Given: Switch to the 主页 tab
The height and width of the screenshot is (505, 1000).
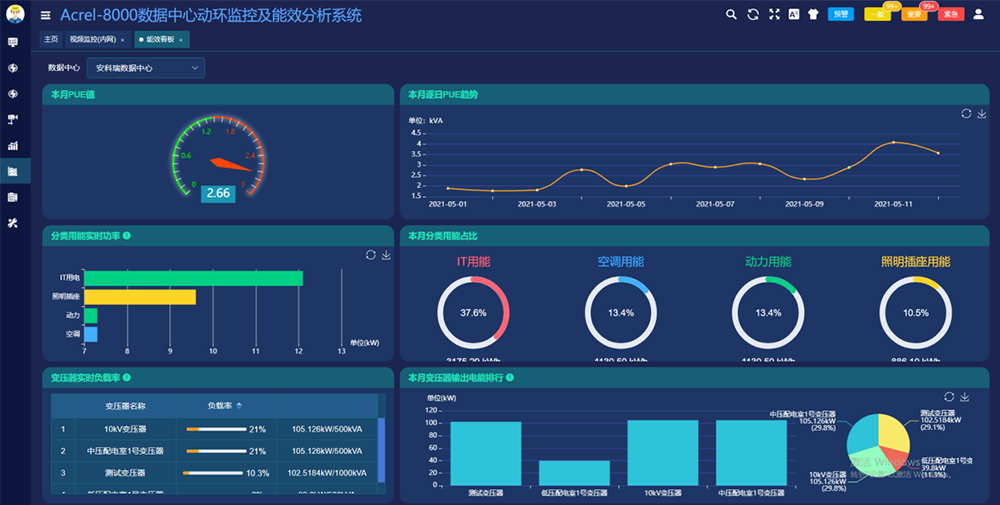Looking at the screenshot, I should [50, 39].
